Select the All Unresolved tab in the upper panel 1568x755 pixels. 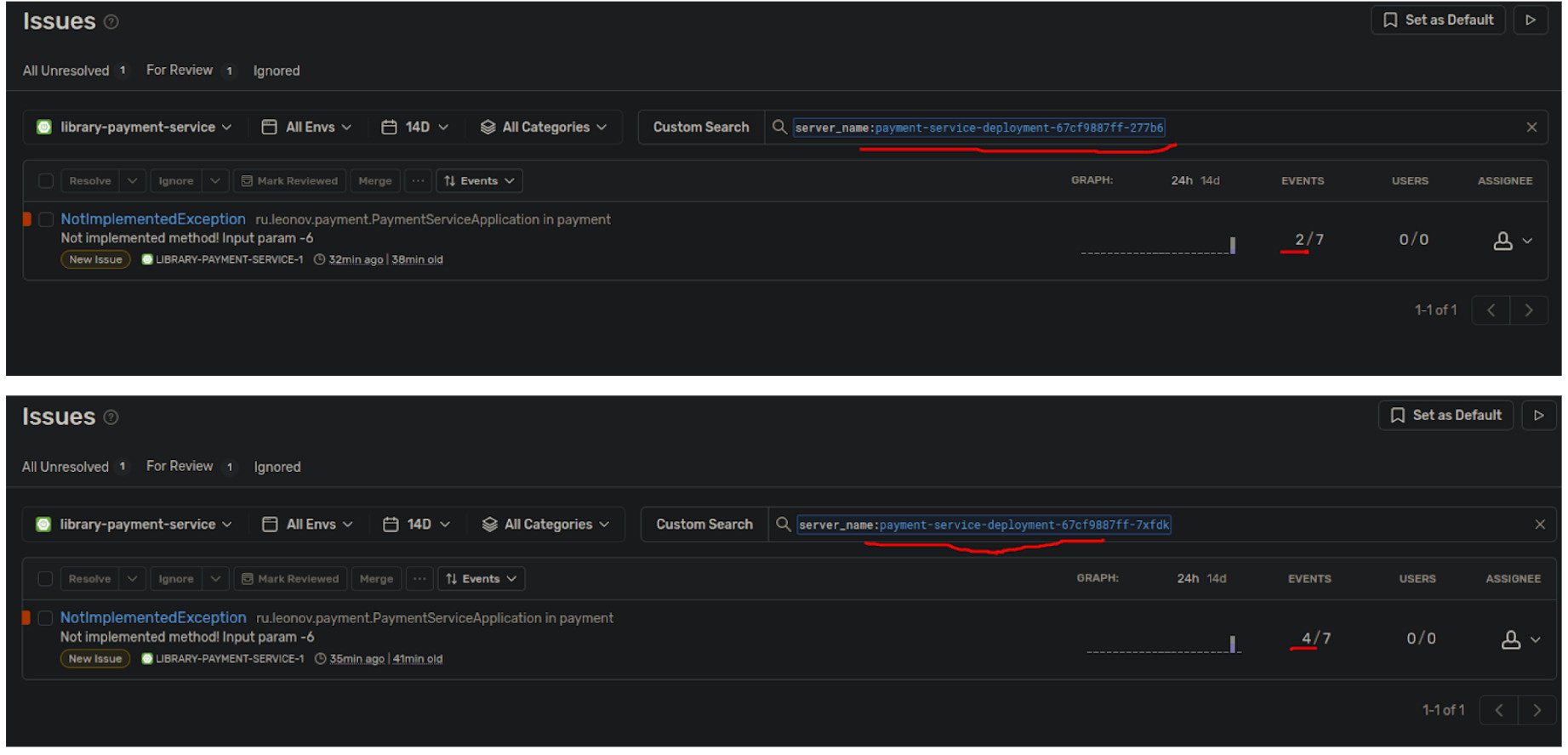coord(75,71)
